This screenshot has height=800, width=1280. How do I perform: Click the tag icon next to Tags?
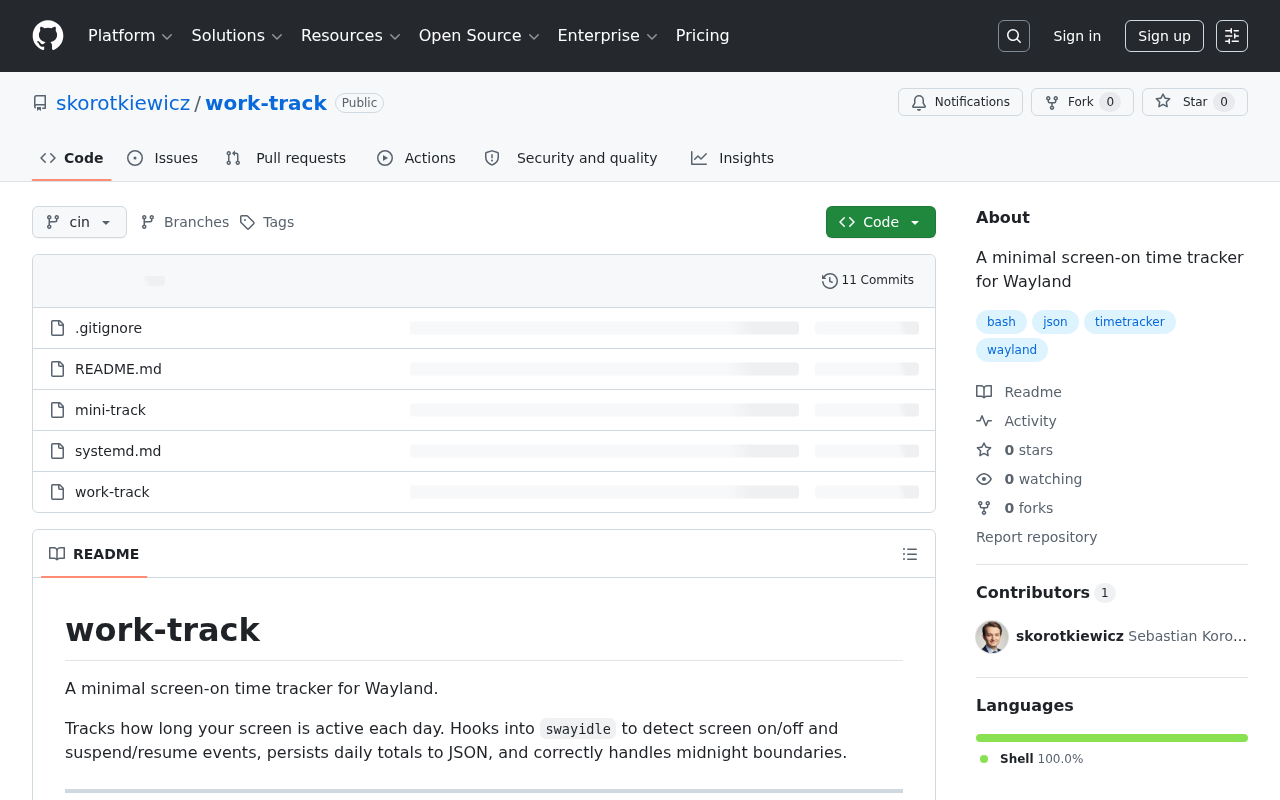pyautogui.click(x=247, y=222)
